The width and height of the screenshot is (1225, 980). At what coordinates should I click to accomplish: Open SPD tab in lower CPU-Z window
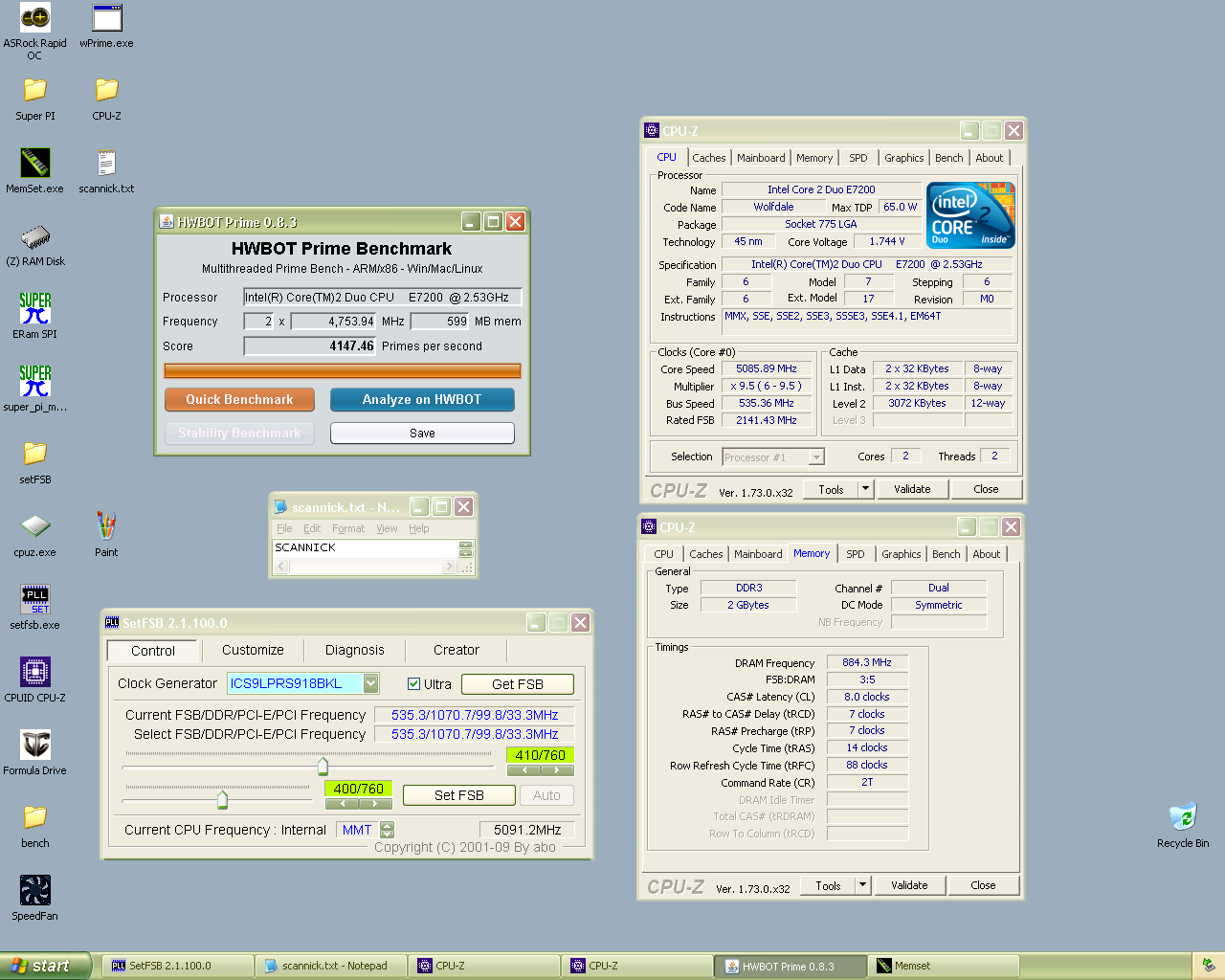[856, 554]
